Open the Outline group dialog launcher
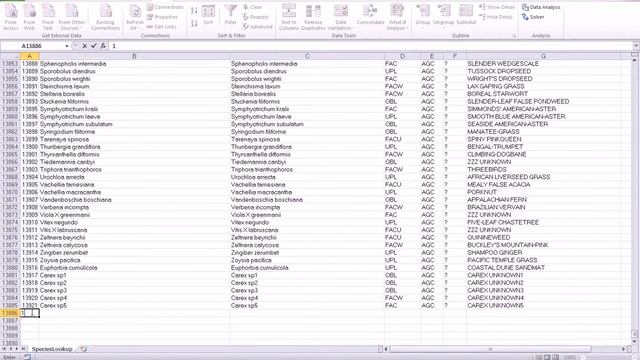This screenshot has height=360, width=640. pyautogui.click(x=514, y=36)
